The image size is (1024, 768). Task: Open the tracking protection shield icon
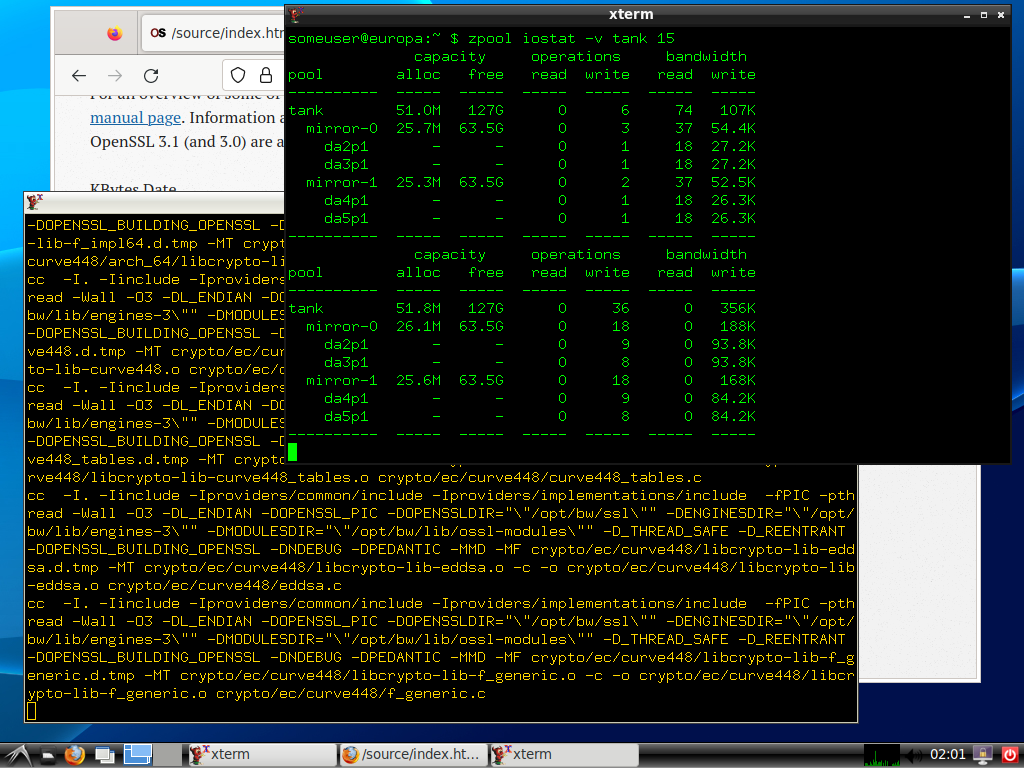[238, 76]
